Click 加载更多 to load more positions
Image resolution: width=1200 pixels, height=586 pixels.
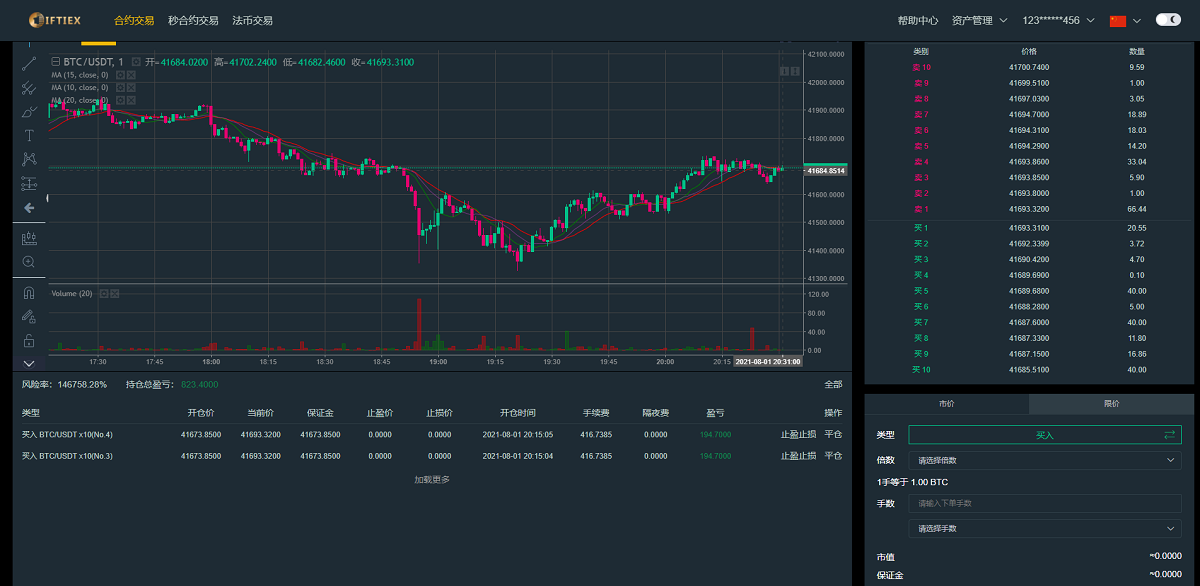coord(432,480)
